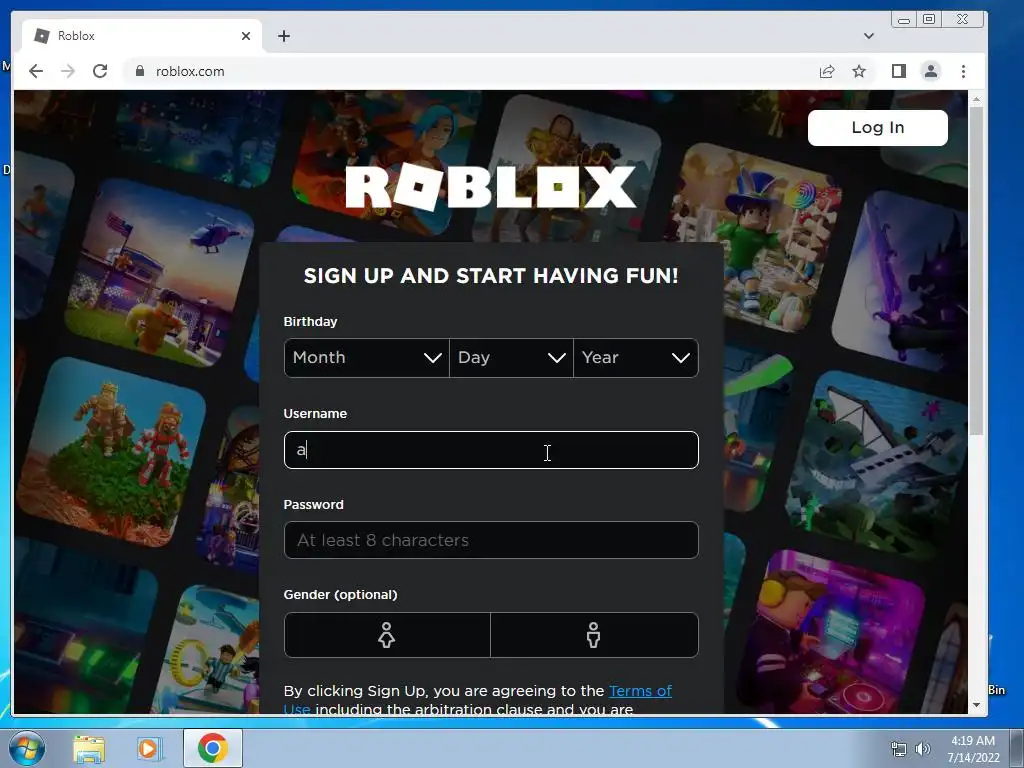Click the scrollbar down arrow
Viewport: 1024px width, 768px height.
[x=976, y=705]
